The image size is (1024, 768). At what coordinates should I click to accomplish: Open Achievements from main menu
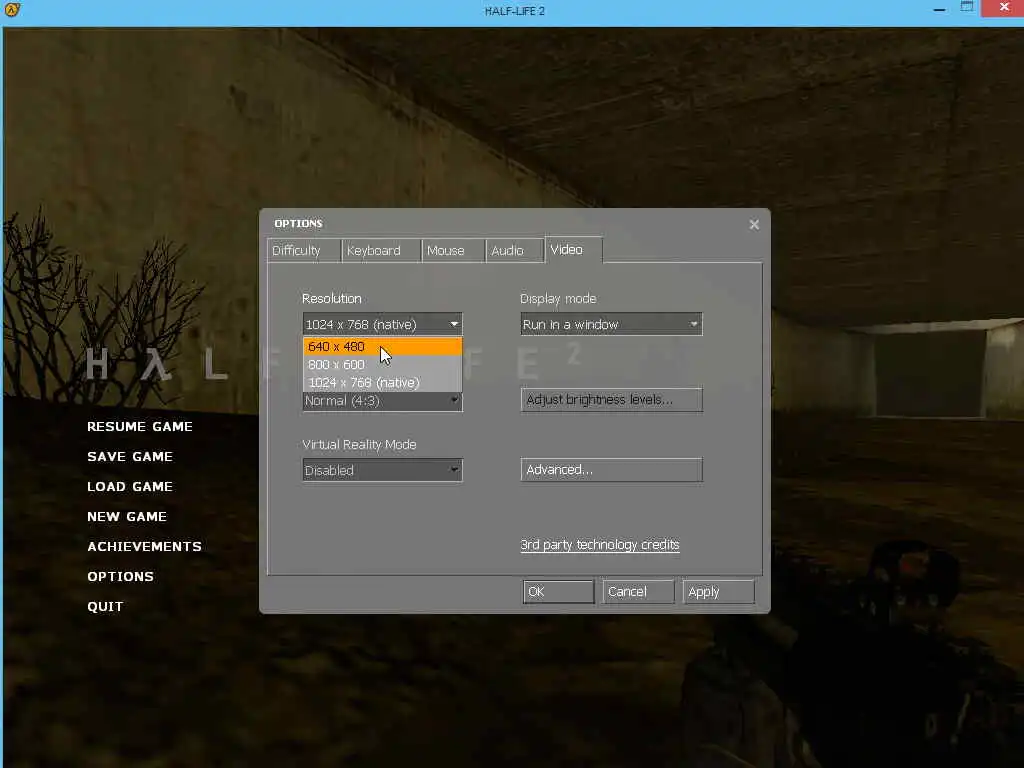coord(144,547)
